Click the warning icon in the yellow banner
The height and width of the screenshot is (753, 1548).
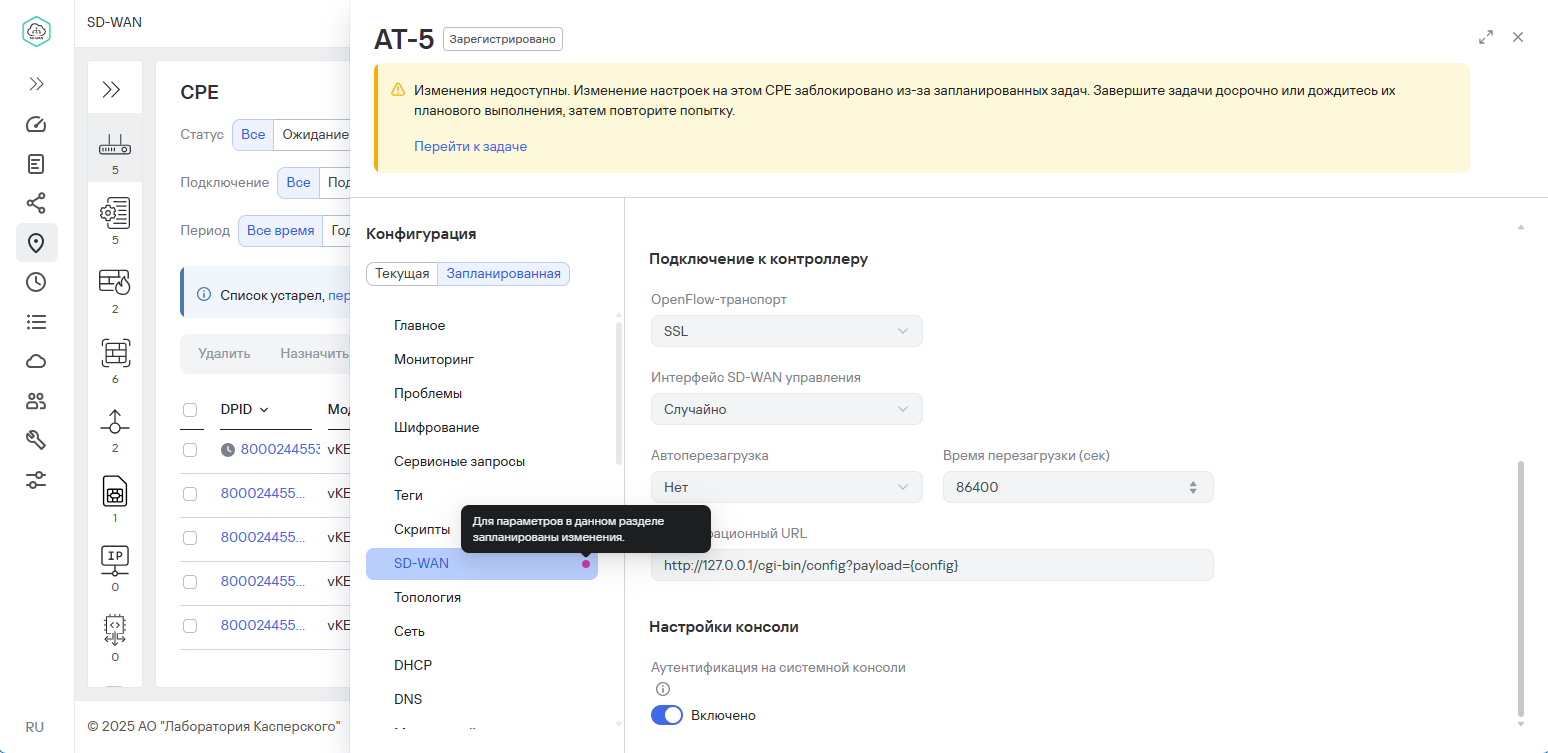pyautogui.click(x=398, y=90)
